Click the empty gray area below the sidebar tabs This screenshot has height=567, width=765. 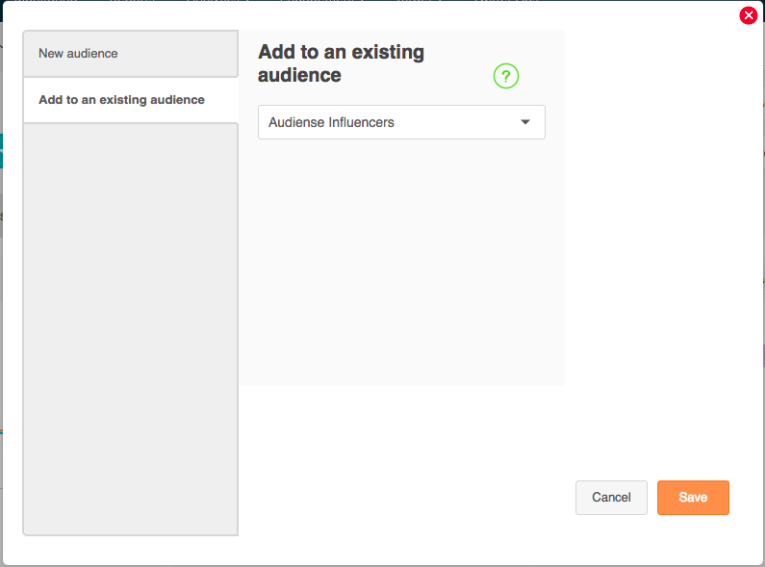[x=130, y=329]
